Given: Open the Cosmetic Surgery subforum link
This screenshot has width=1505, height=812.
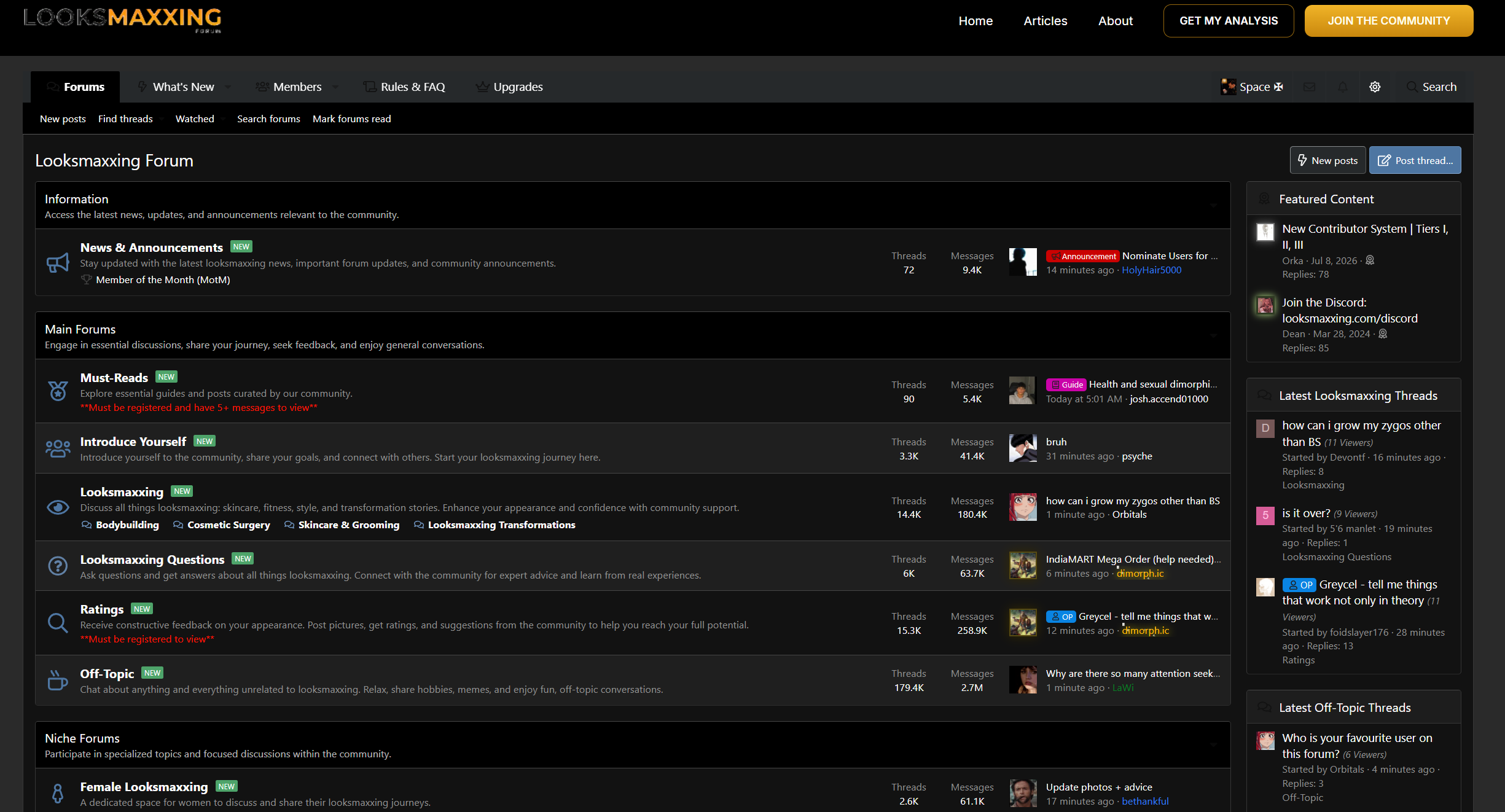Looking at the screenshot, I should (221, 525).
